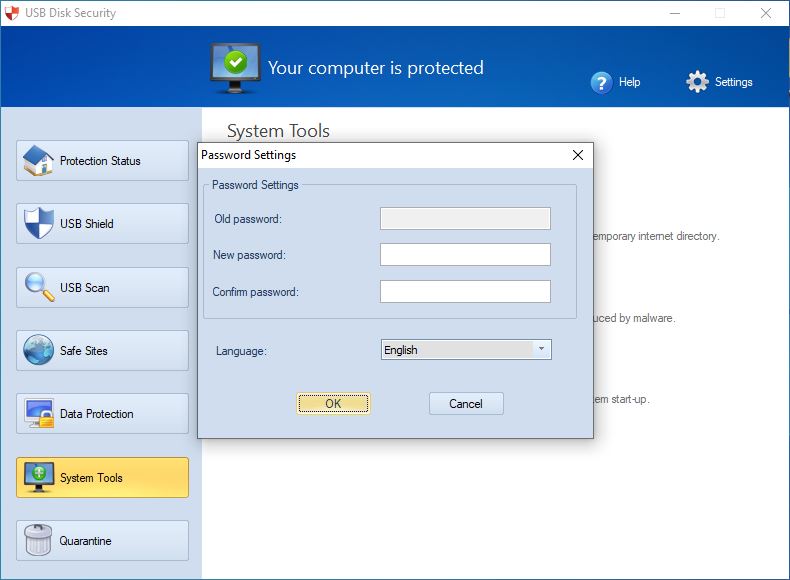
Task: Open the Safe Sites section
Action: 102,351
